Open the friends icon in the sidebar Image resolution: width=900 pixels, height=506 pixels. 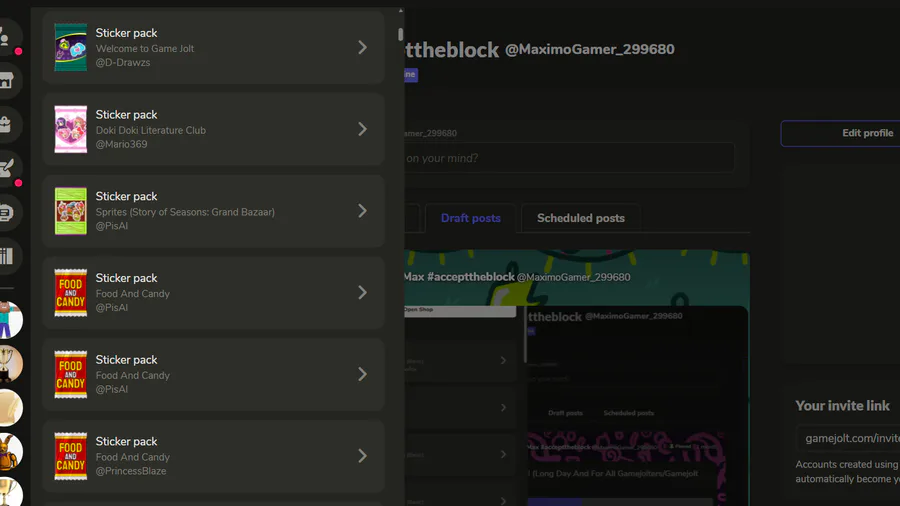7,37
